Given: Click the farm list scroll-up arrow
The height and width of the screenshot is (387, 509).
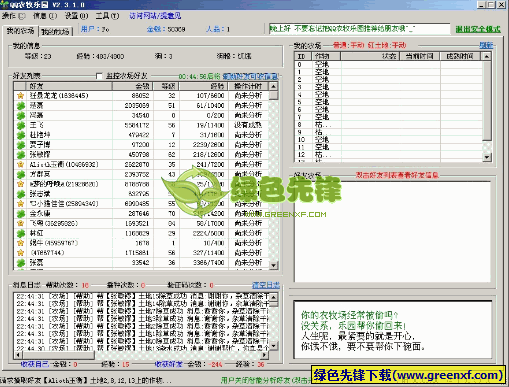Looking at the screenshot, I should [487, 56].
